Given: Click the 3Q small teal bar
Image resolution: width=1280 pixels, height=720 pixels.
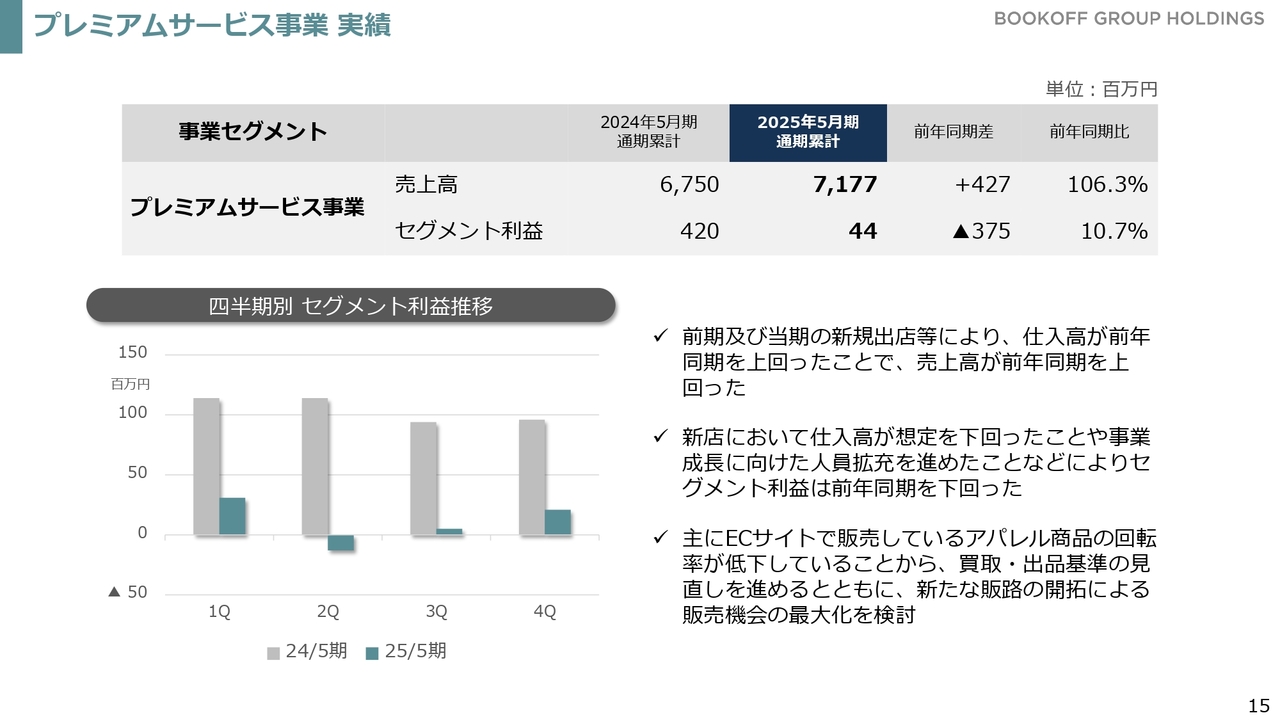Looking at the screenshot, I should 450,532.
